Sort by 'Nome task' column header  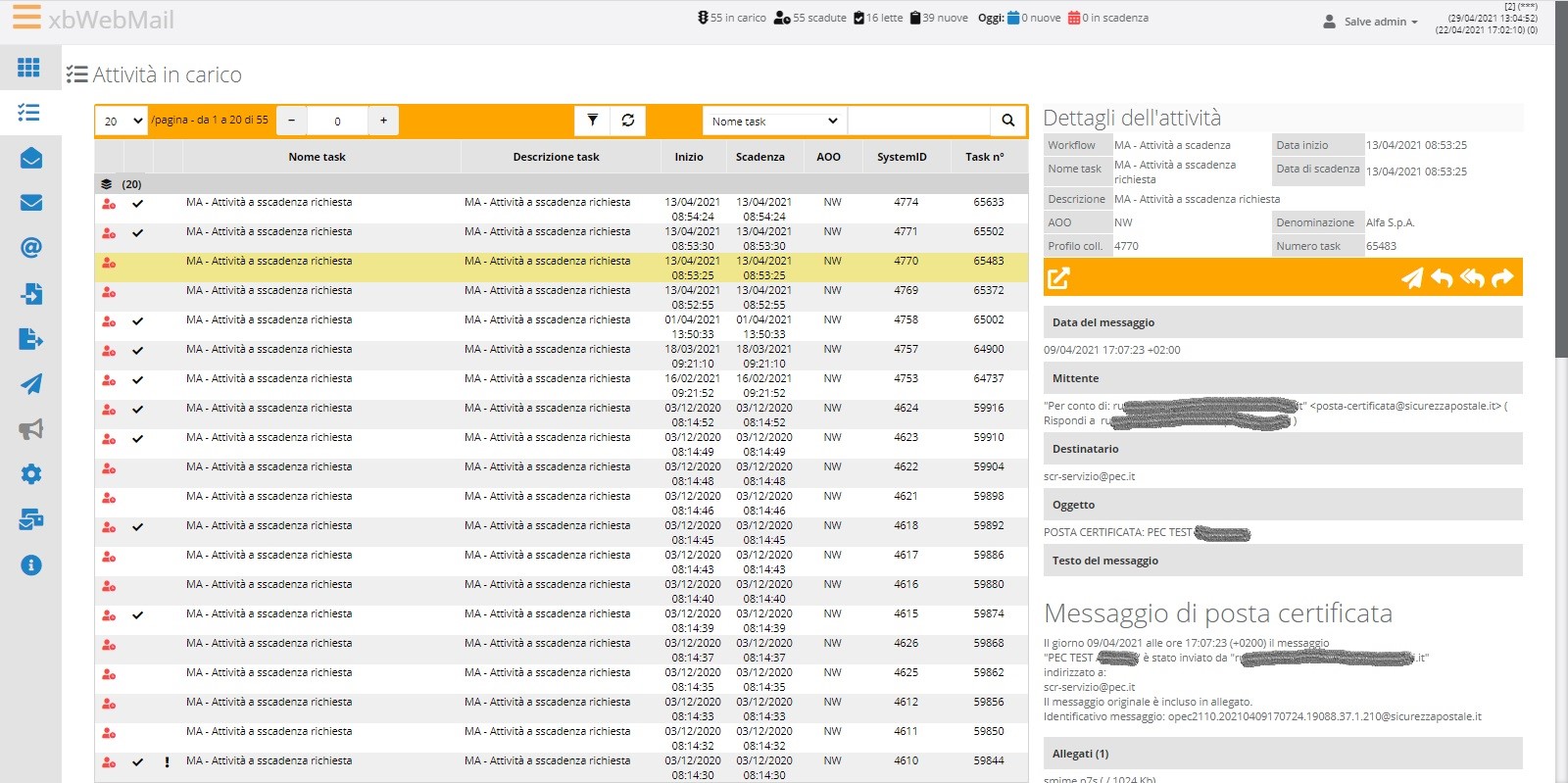[x=317, y=157]
